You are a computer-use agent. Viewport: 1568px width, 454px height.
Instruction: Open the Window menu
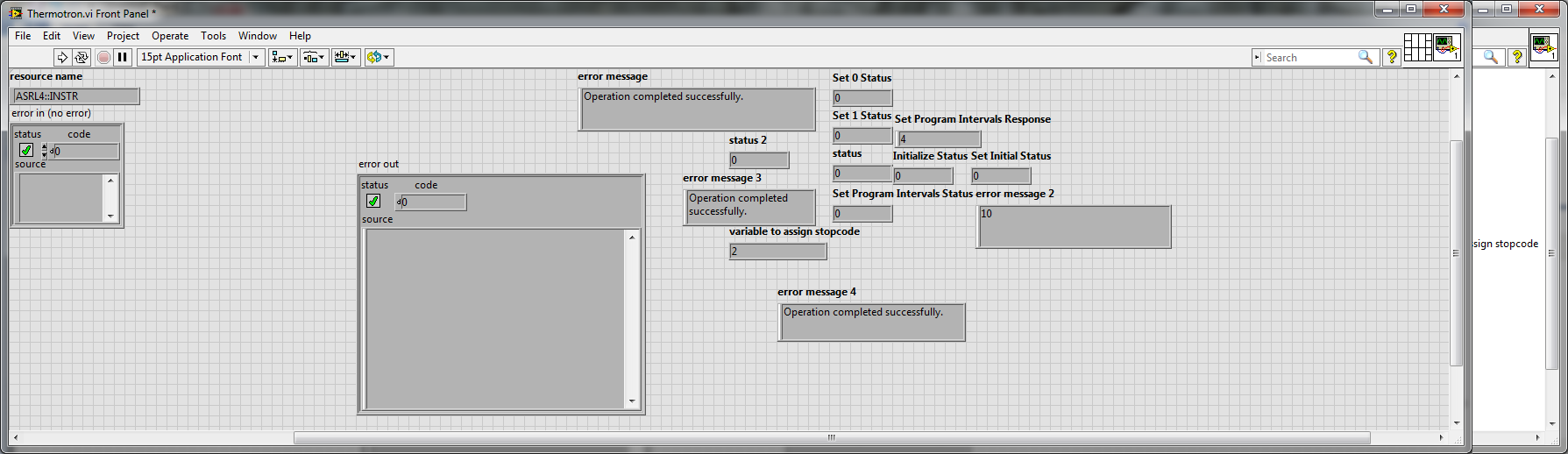[x=258, y=36]
